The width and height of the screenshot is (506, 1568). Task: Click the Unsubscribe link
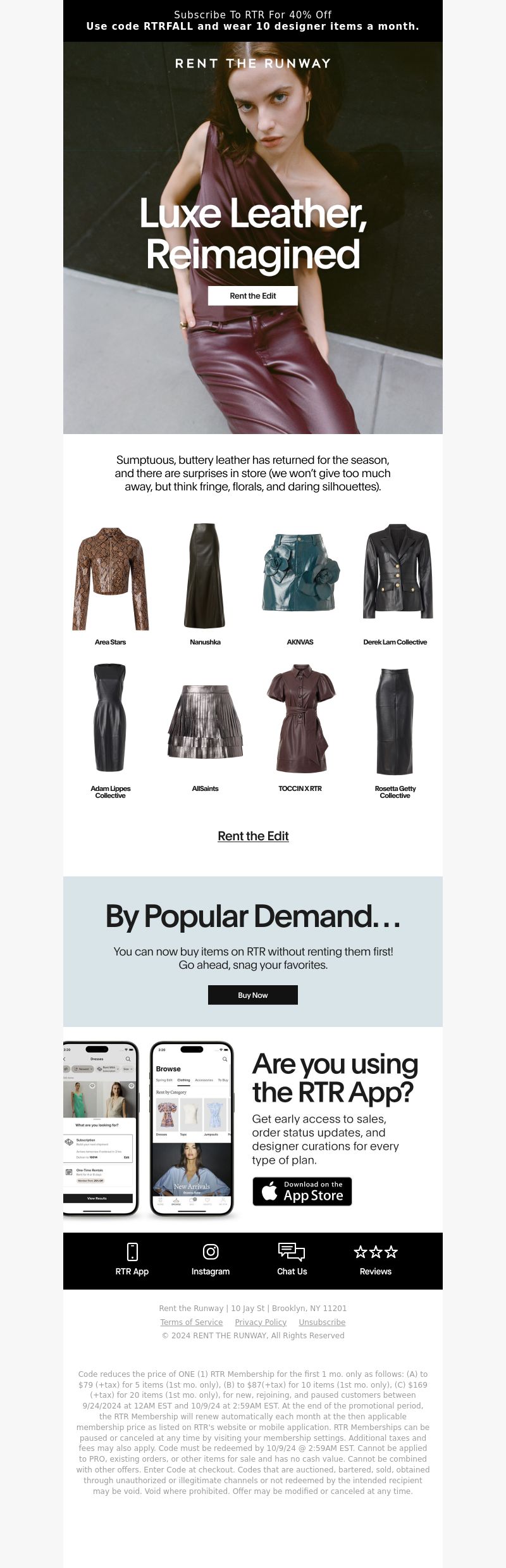[322, 1322]
